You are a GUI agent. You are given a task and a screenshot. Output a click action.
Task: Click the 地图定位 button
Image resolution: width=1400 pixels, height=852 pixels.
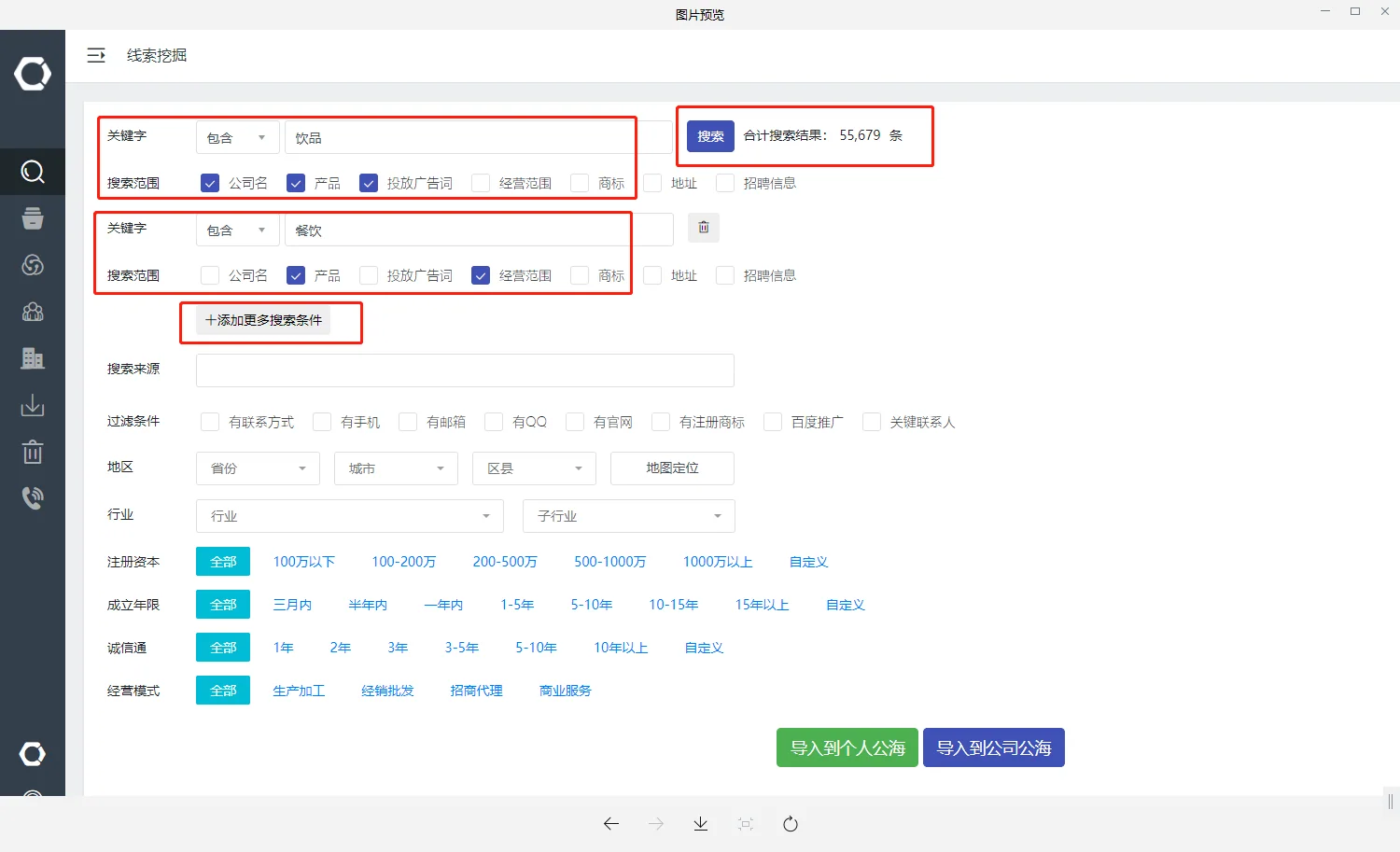[x=672, y=468]
